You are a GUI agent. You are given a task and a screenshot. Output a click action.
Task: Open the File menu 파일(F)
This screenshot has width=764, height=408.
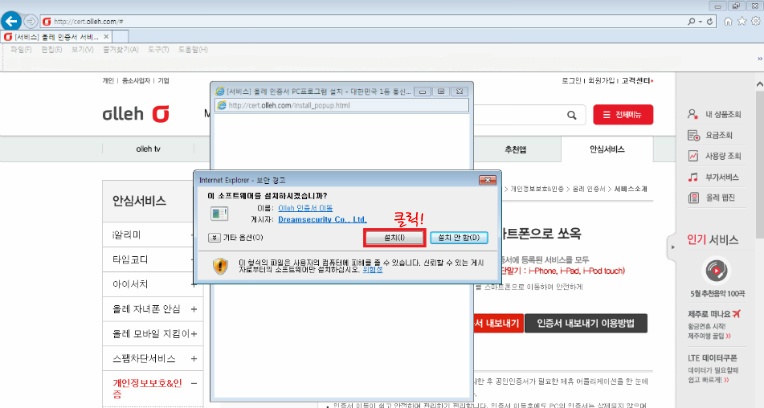tap(21, 50)
